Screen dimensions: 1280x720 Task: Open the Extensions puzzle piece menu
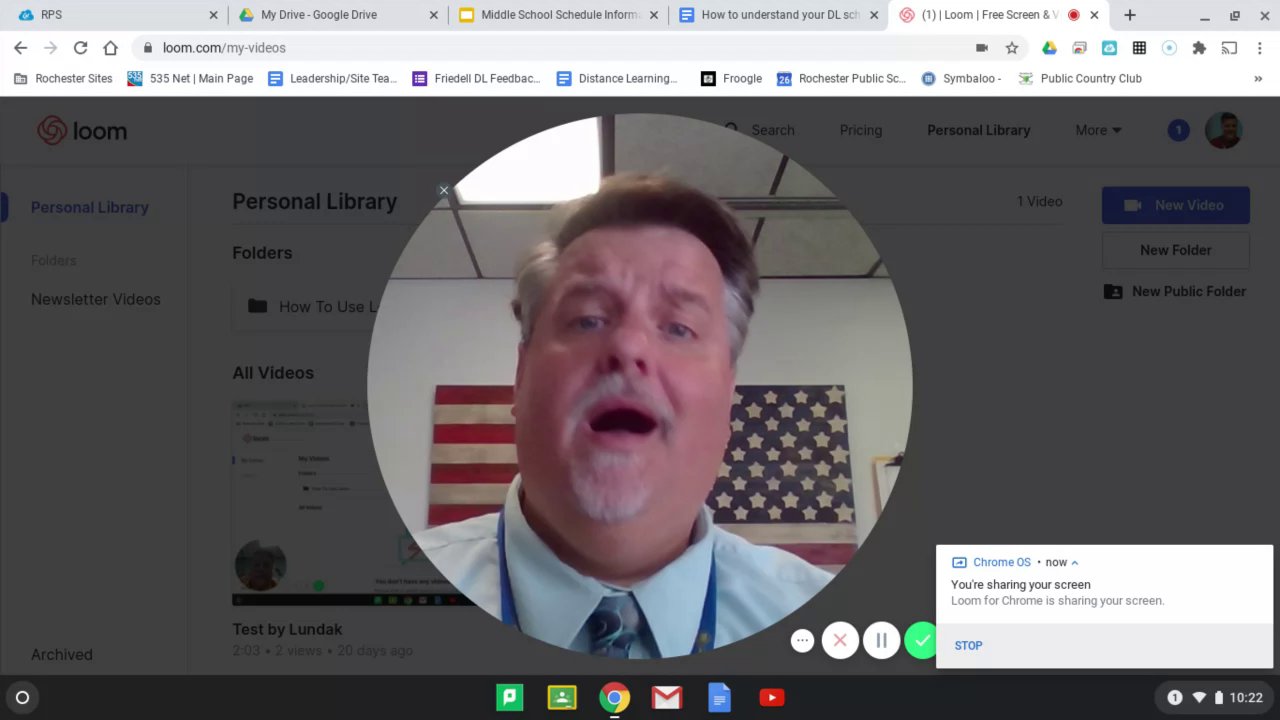1199,48
